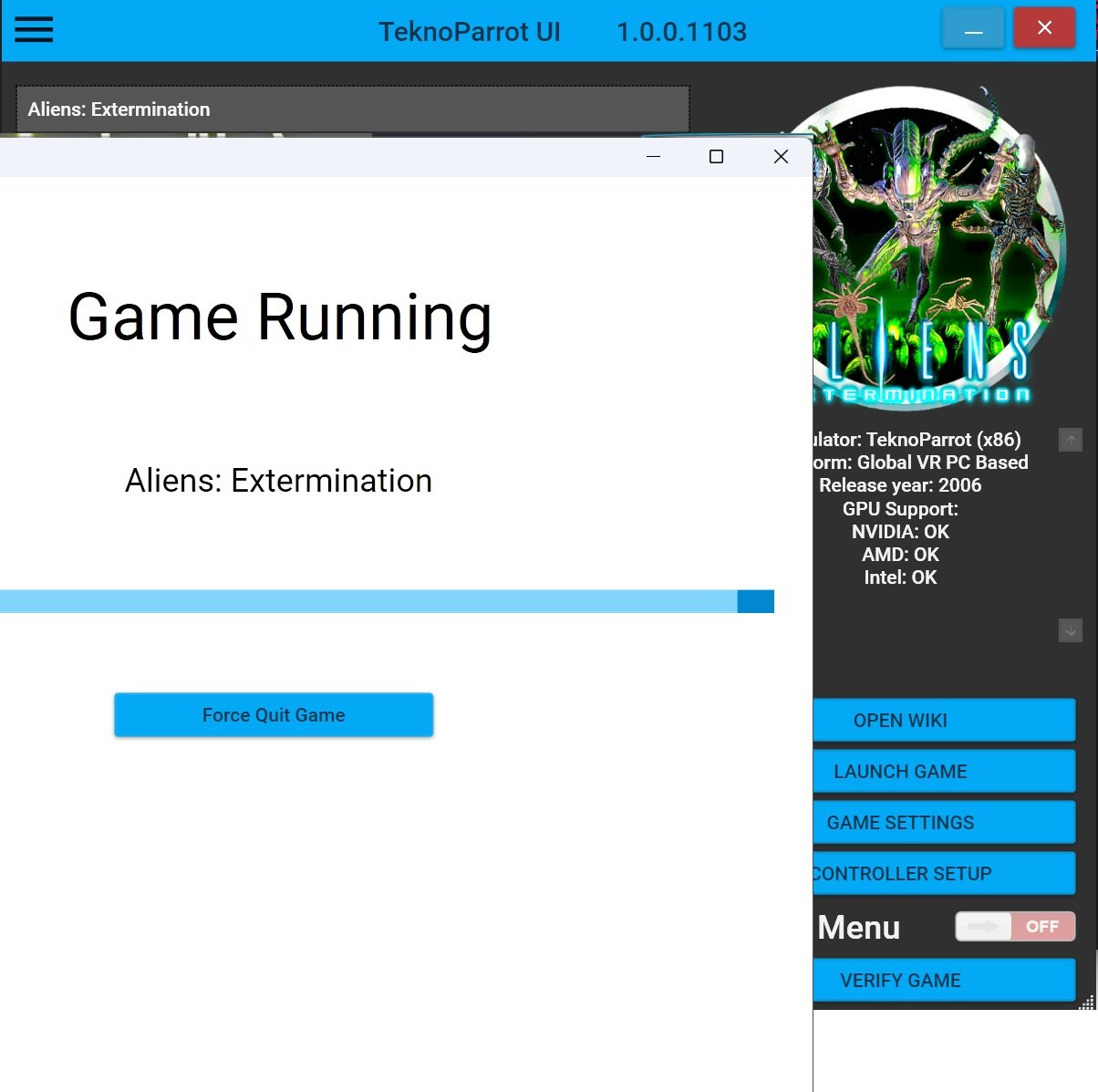Click the game loading progress bar
The width and height of the screenshot is (1098, 1092).
click(x=387, y=601)
